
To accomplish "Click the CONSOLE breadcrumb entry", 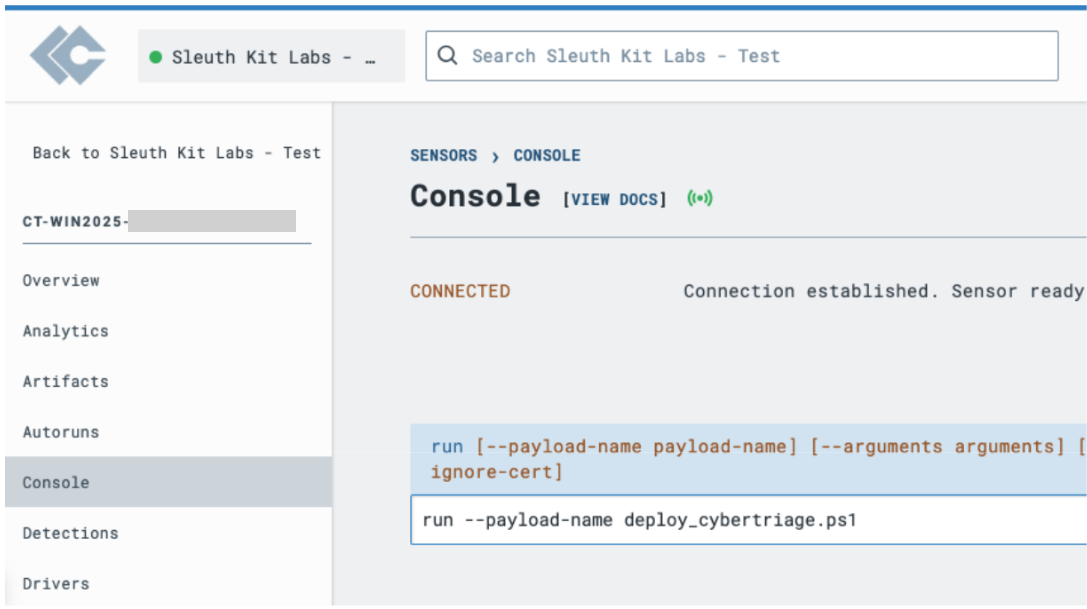I will 546,156.
